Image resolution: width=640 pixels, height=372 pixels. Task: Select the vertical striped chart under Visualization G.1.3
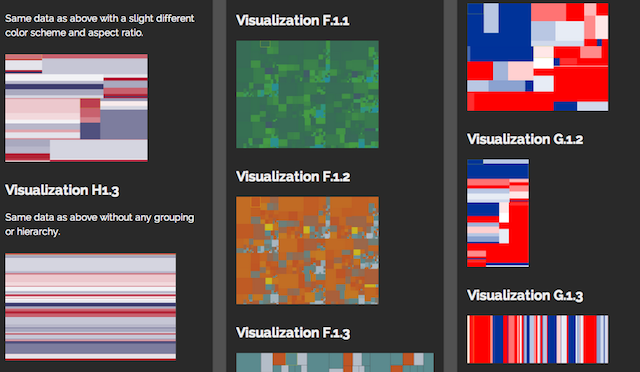538,339
